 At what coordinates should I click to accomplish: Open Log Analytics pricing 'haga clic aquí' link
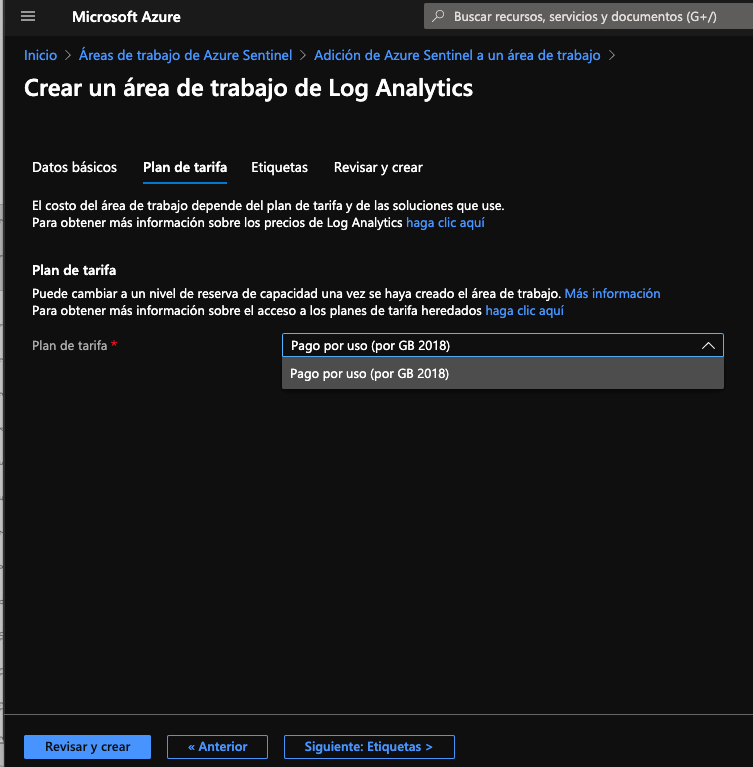coord(445,223)
